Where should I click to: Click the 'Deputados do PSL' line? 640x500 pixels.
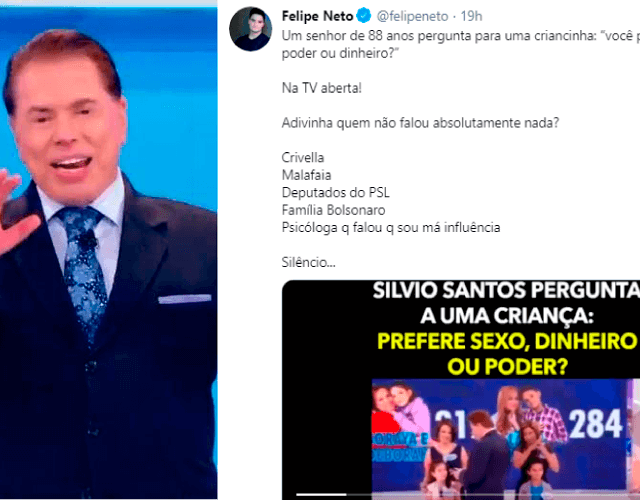pyautogui.click(x=336, y=193)
